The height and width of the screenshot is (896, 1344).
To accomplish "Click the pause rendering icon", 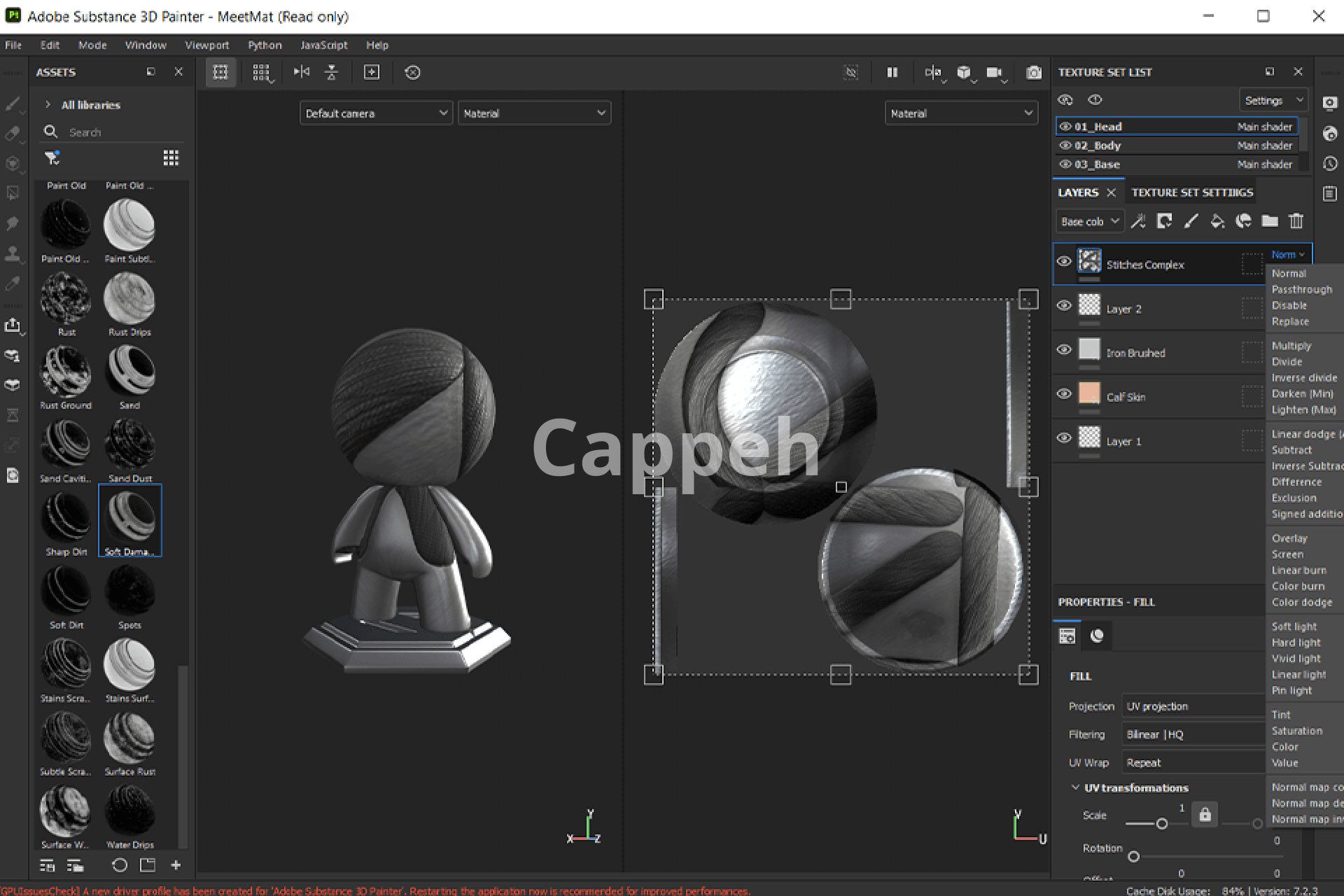I will point(892,72).
